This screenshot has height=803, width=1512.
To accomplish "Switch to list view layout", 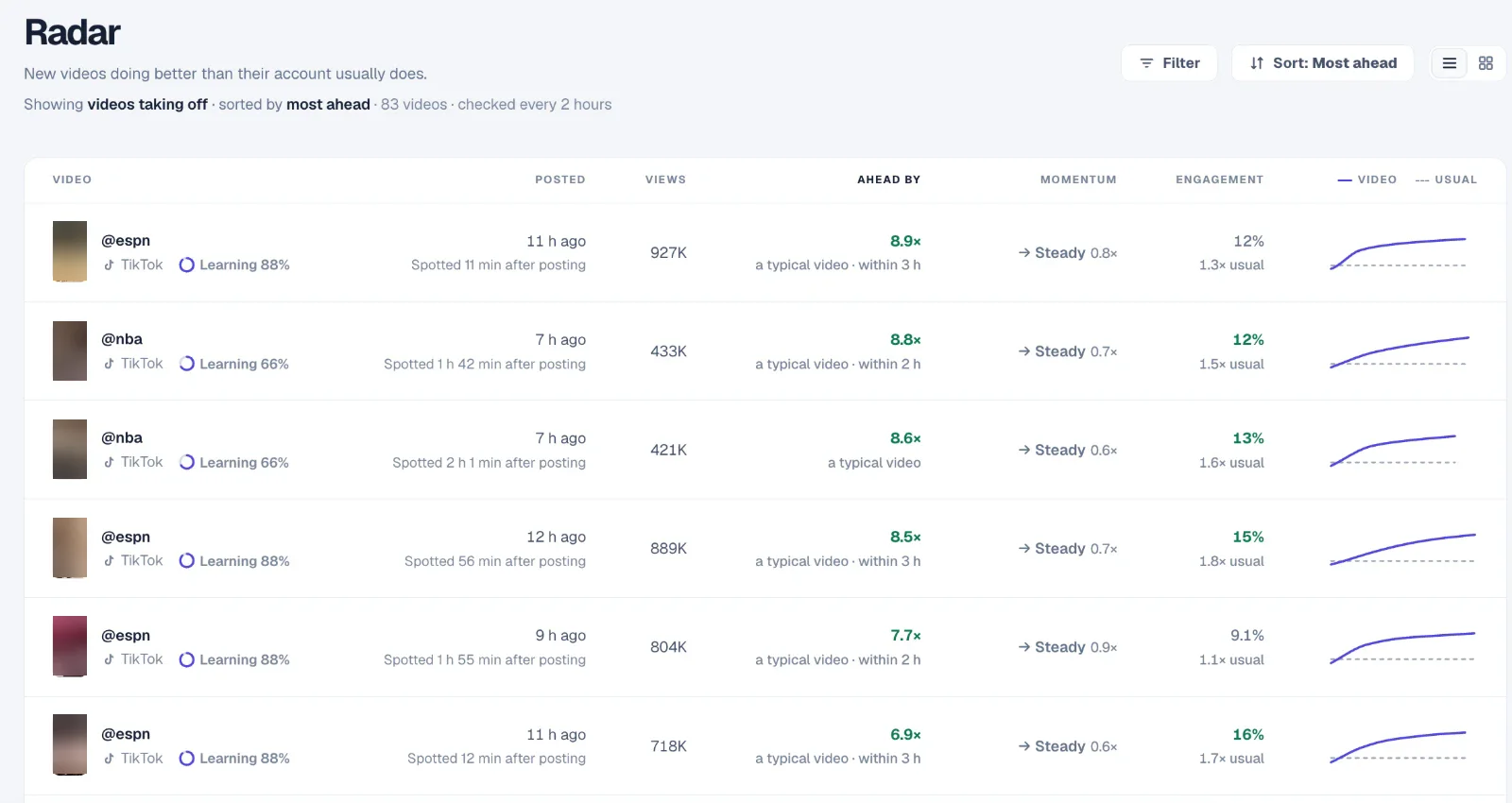I will 1450,63.
